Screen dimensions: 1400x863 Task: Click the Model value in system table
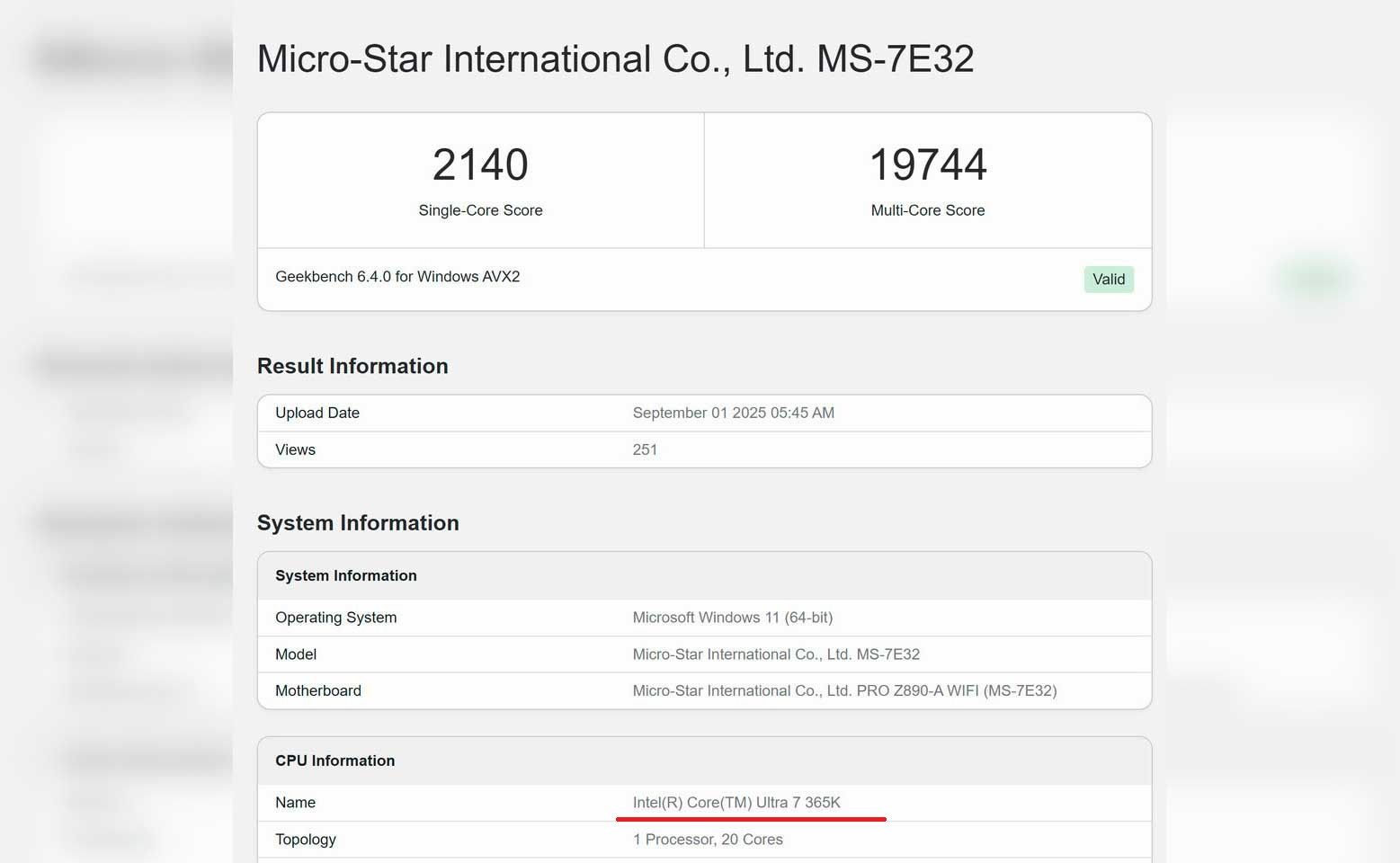click(775, 654)
